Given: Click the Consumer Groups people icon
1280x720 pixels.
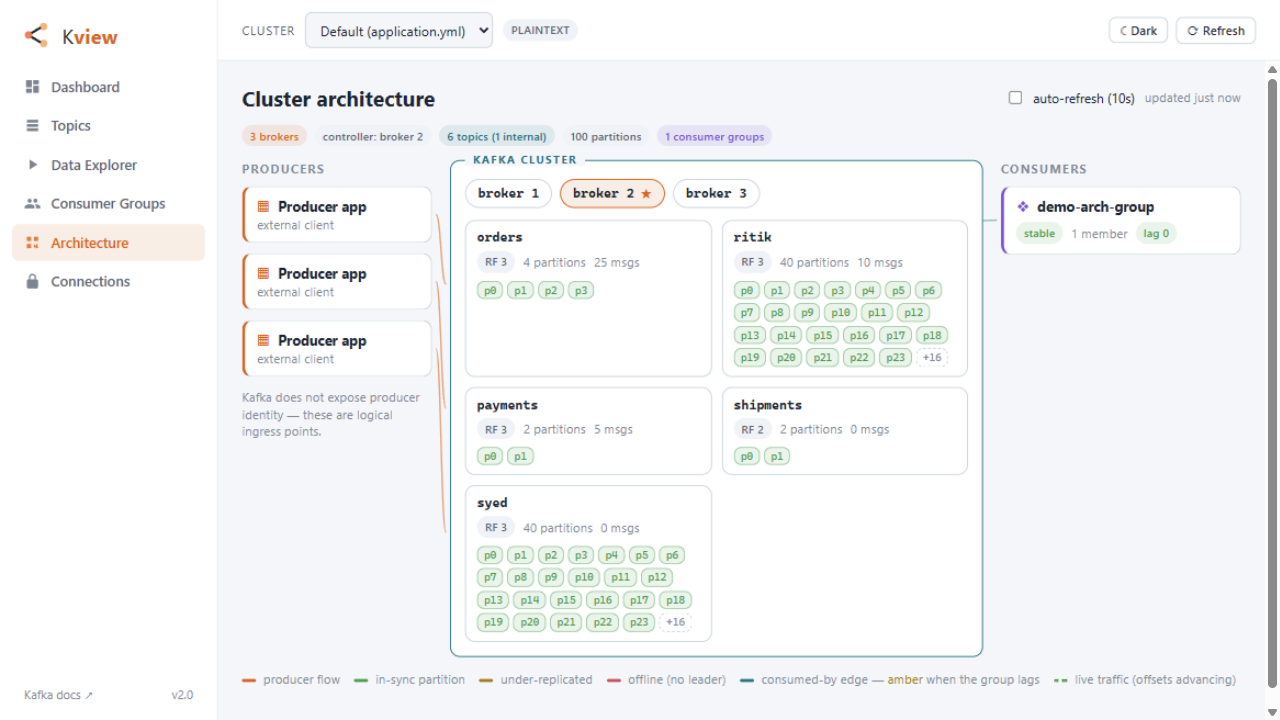Looking at the screenshot, I should 32,204.
